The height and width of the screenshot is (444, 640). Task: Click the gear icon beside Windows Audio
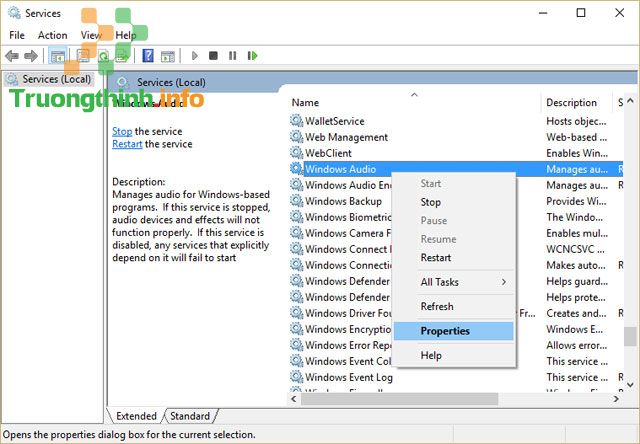click(296, 169)
